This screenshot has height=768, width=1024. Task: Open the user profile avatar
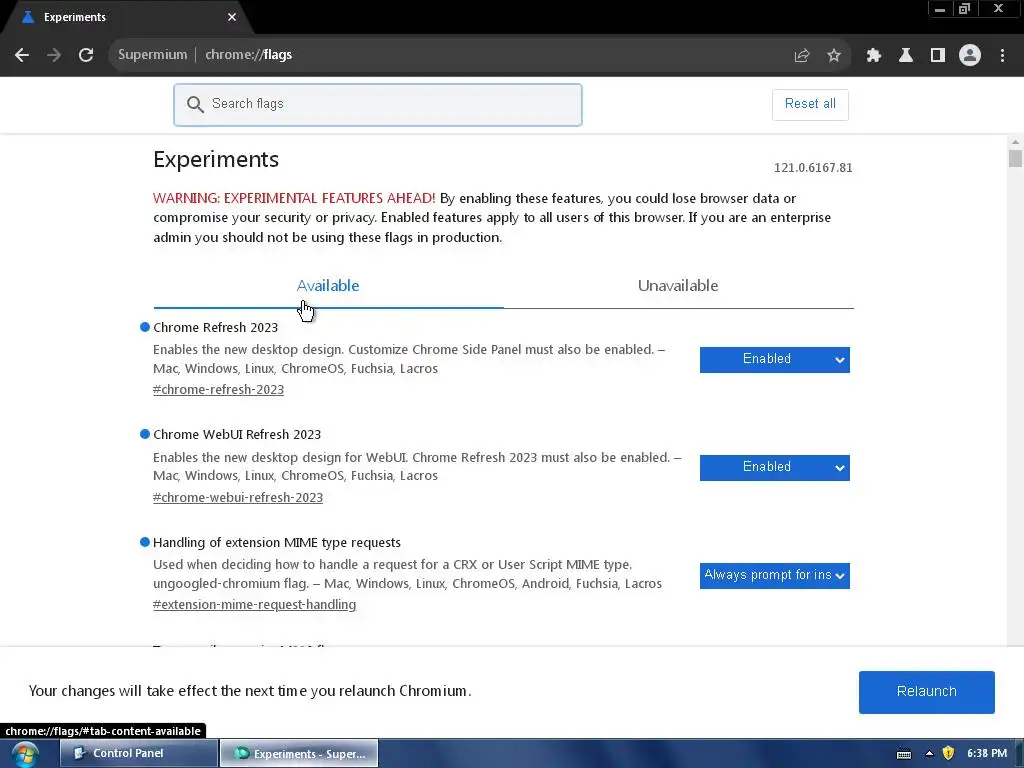pos(970,56)
